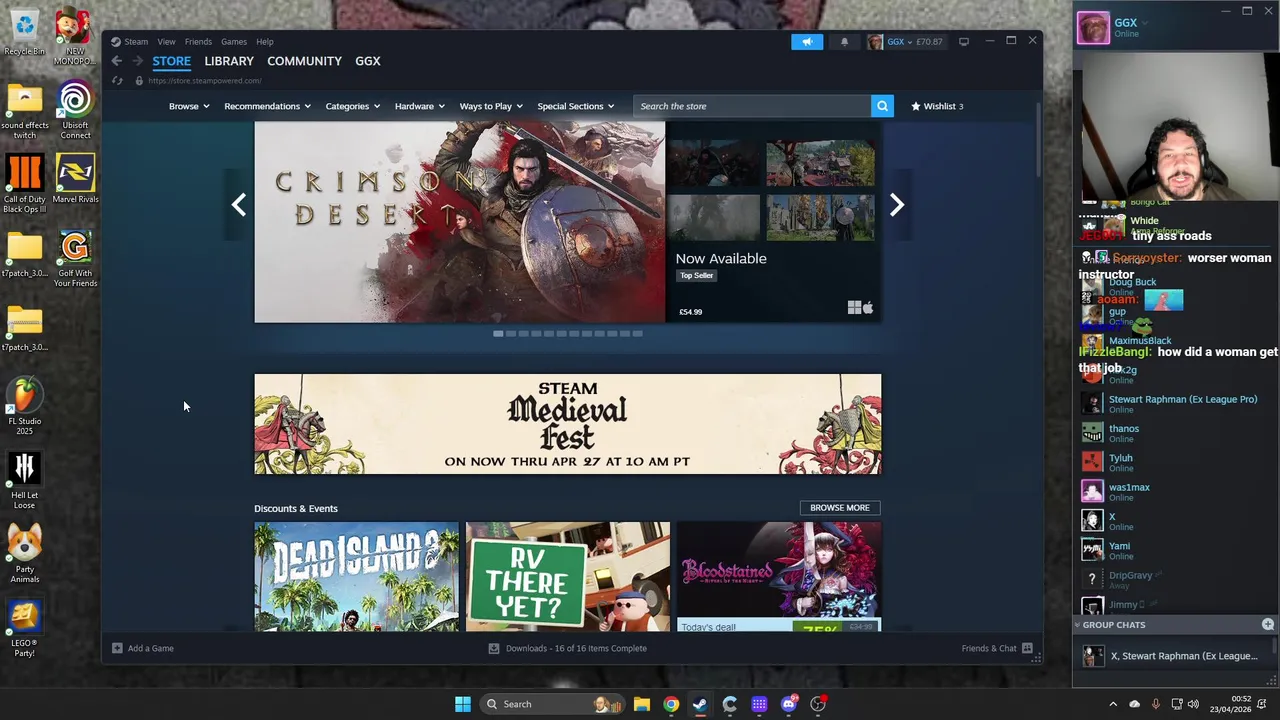Select Party Animals desktop icon
1280x720 pixels.
(x=25, y=555)
